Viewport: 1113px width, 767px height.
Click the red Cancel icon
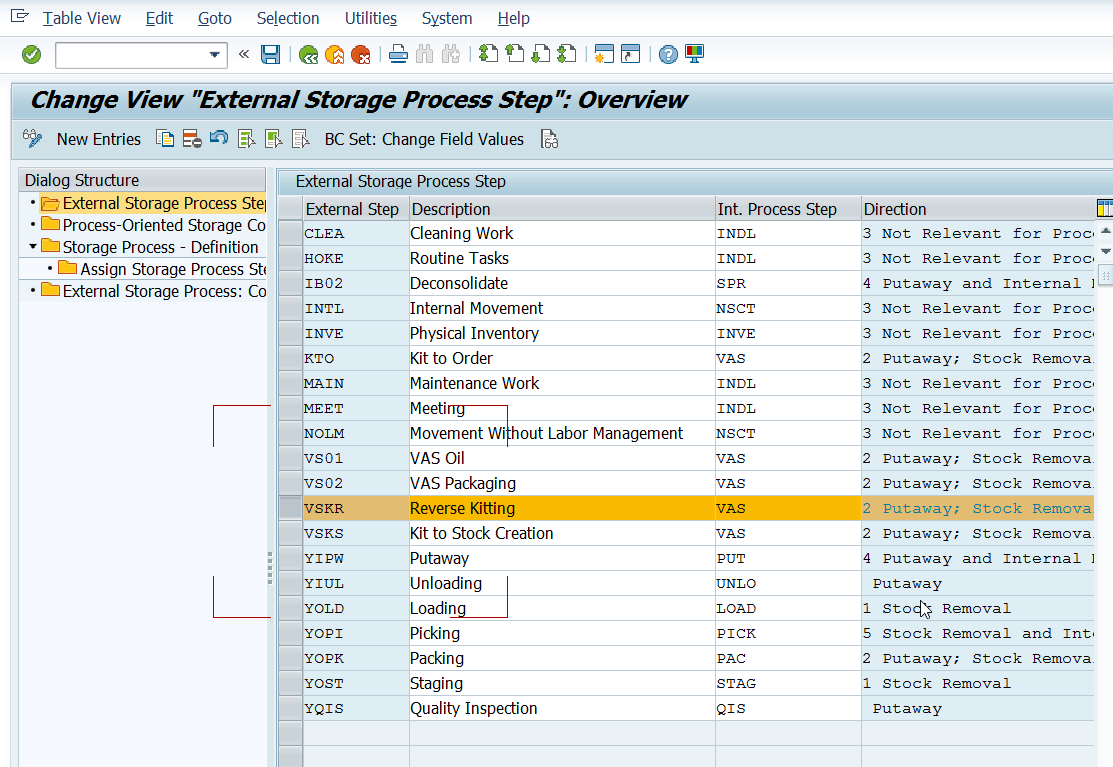coord(361,55)
